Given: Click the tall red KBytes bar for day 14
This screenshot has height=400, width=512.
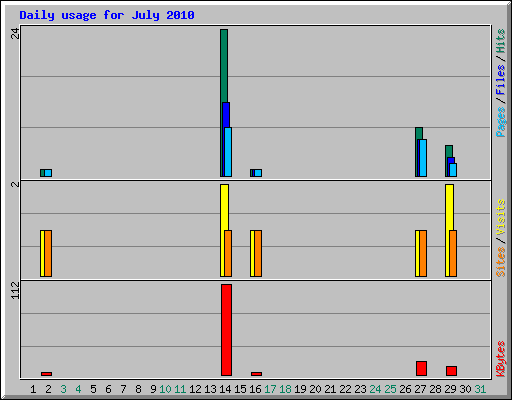Looking at the screenshot, I should pyautogui.click(x=226, y=330).
